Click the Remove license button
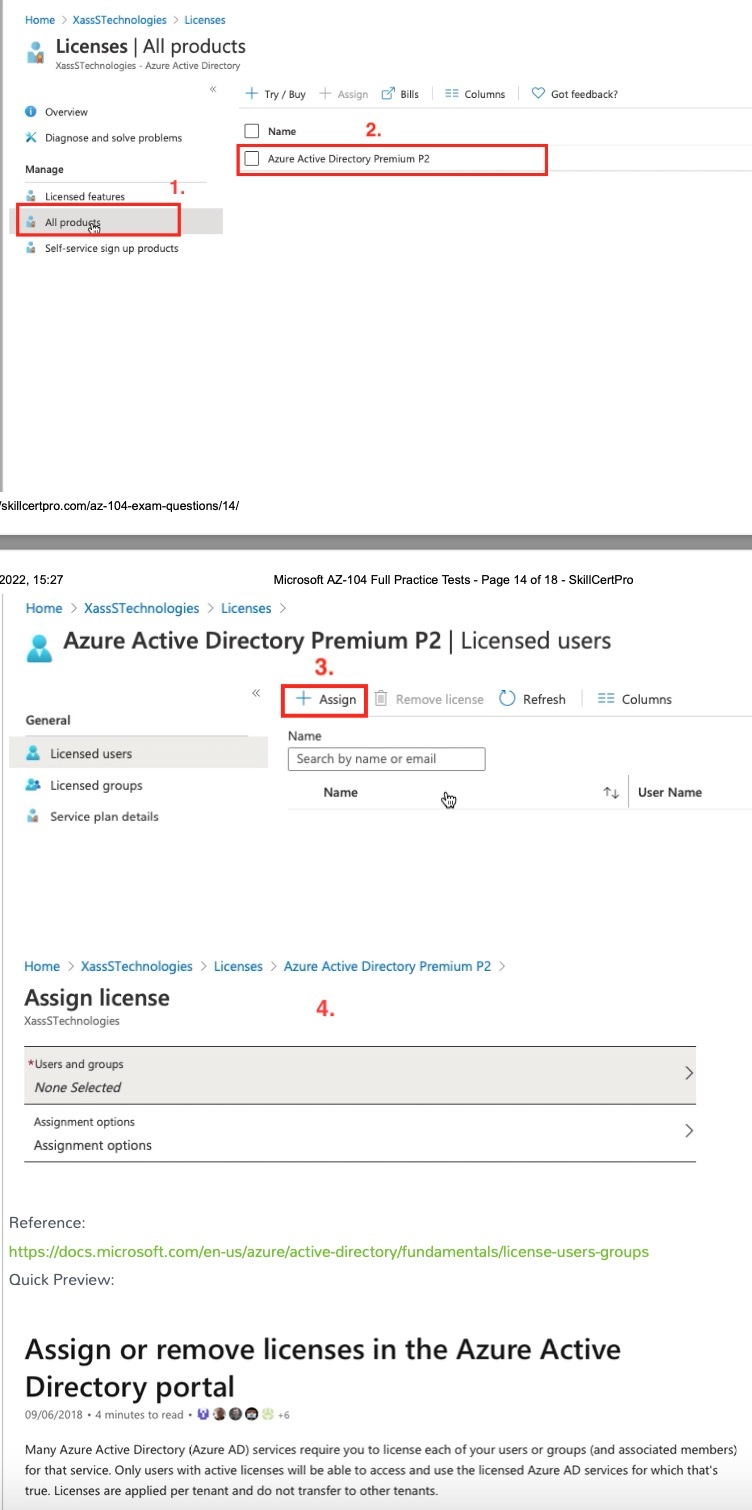The height and width of the screenshot is (1510, 752). (429, 699)
